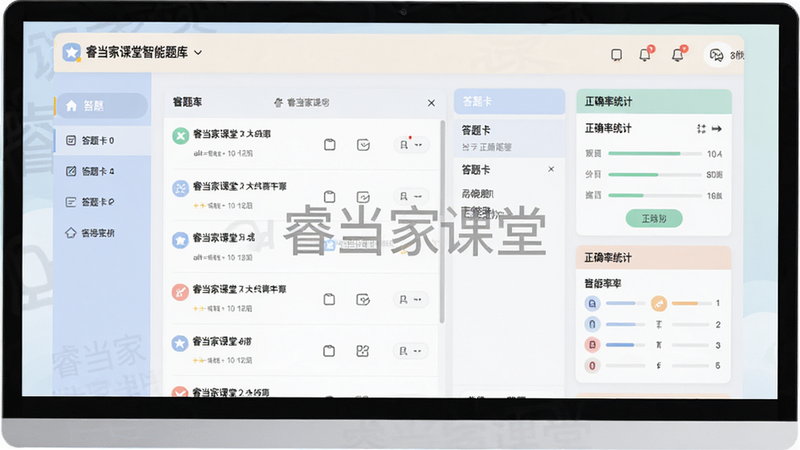Click the bookmark icon with the red dot
The width and height of the screenshot is (800, 450).
point(404,145)
